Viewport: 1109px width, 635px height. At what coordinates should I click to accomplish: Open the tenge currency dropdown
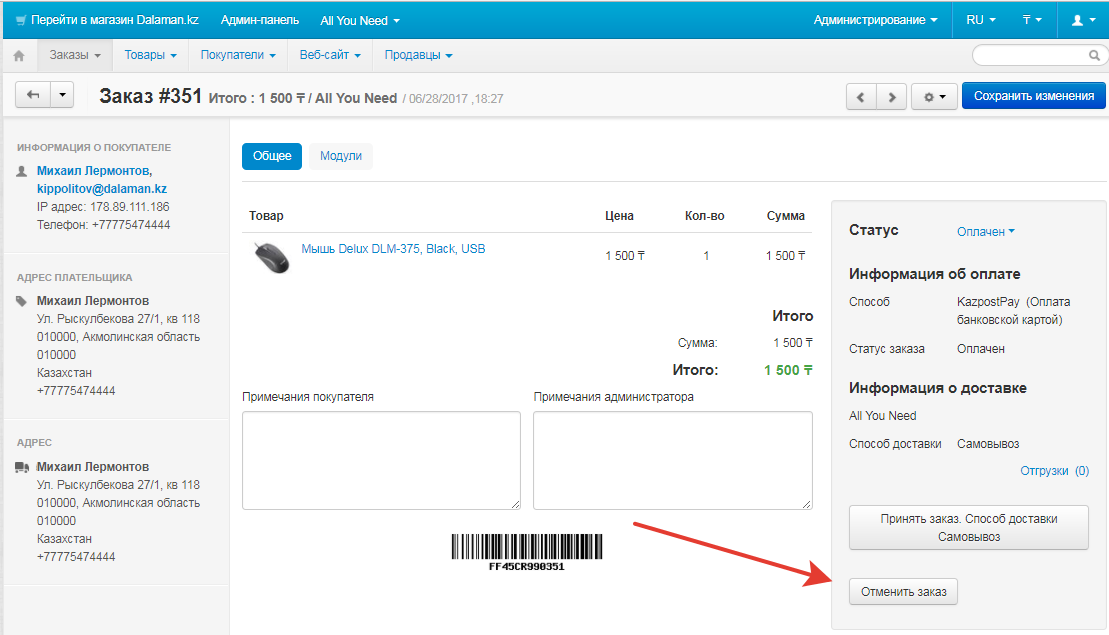1032,21
